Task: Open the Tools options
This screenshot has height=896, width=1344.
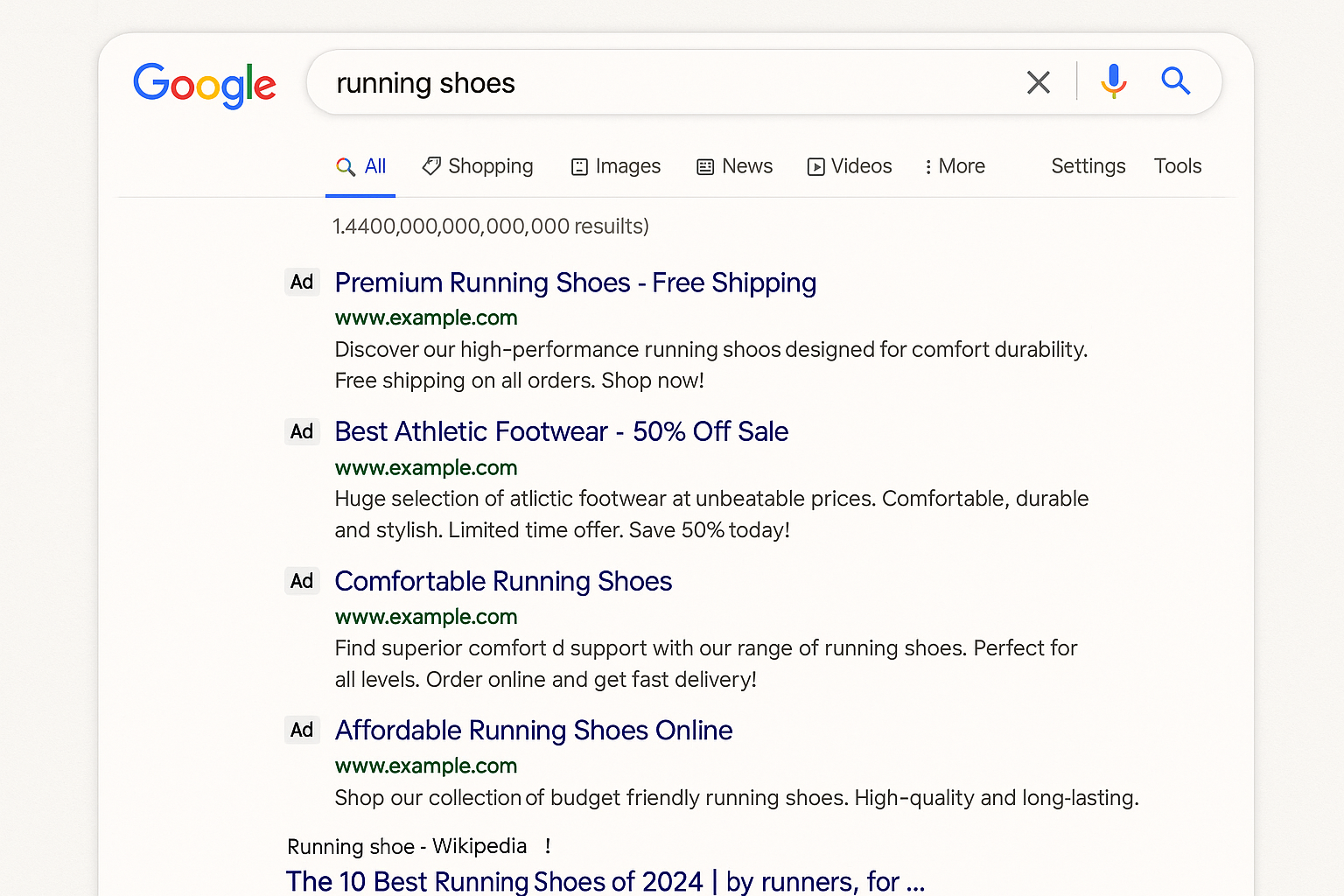Action: point(1177,166)
